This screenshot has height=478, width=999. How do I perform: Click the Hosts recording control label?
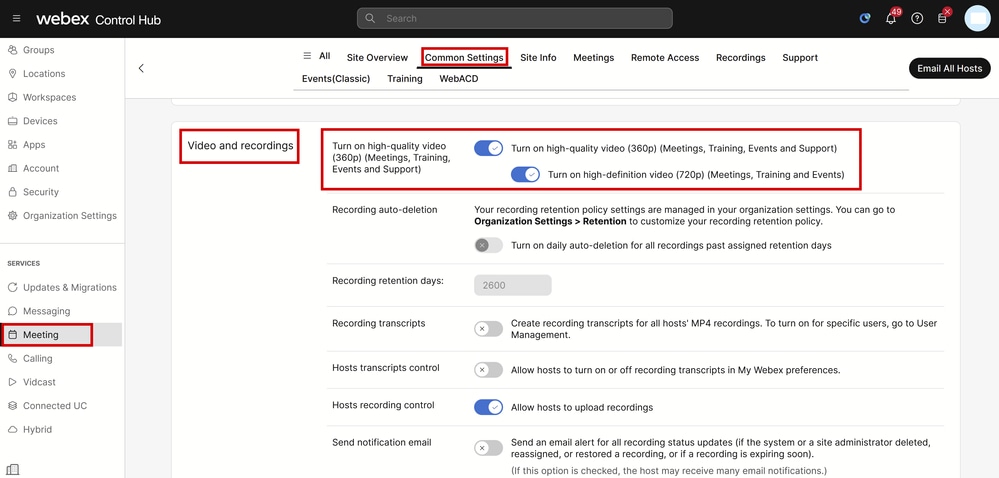(384, 405)
